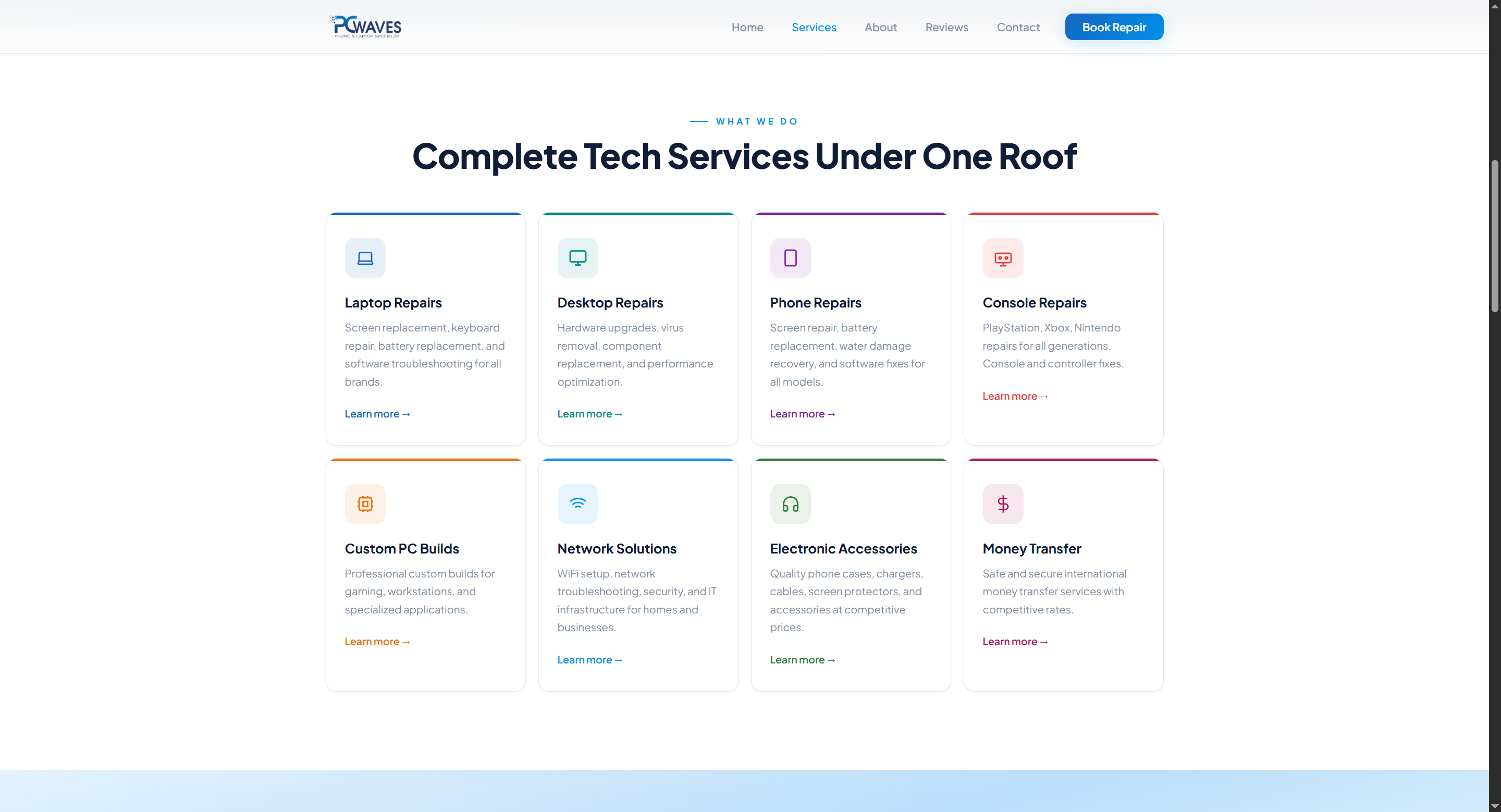The height and width of the screenshot is (812, 1501).
Task: Open the Services nav item
Action: (x=814, y=27)
